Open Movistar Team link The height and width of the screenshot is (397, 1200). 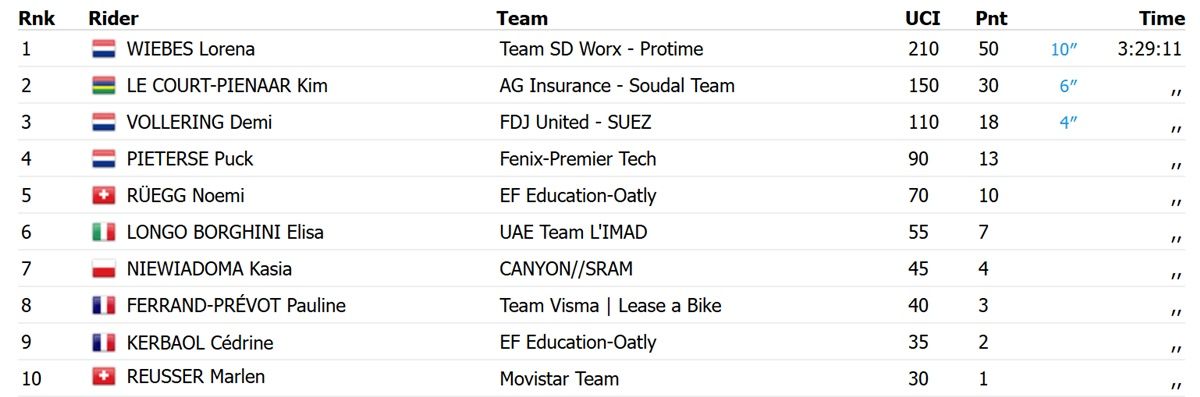[559, 379]
